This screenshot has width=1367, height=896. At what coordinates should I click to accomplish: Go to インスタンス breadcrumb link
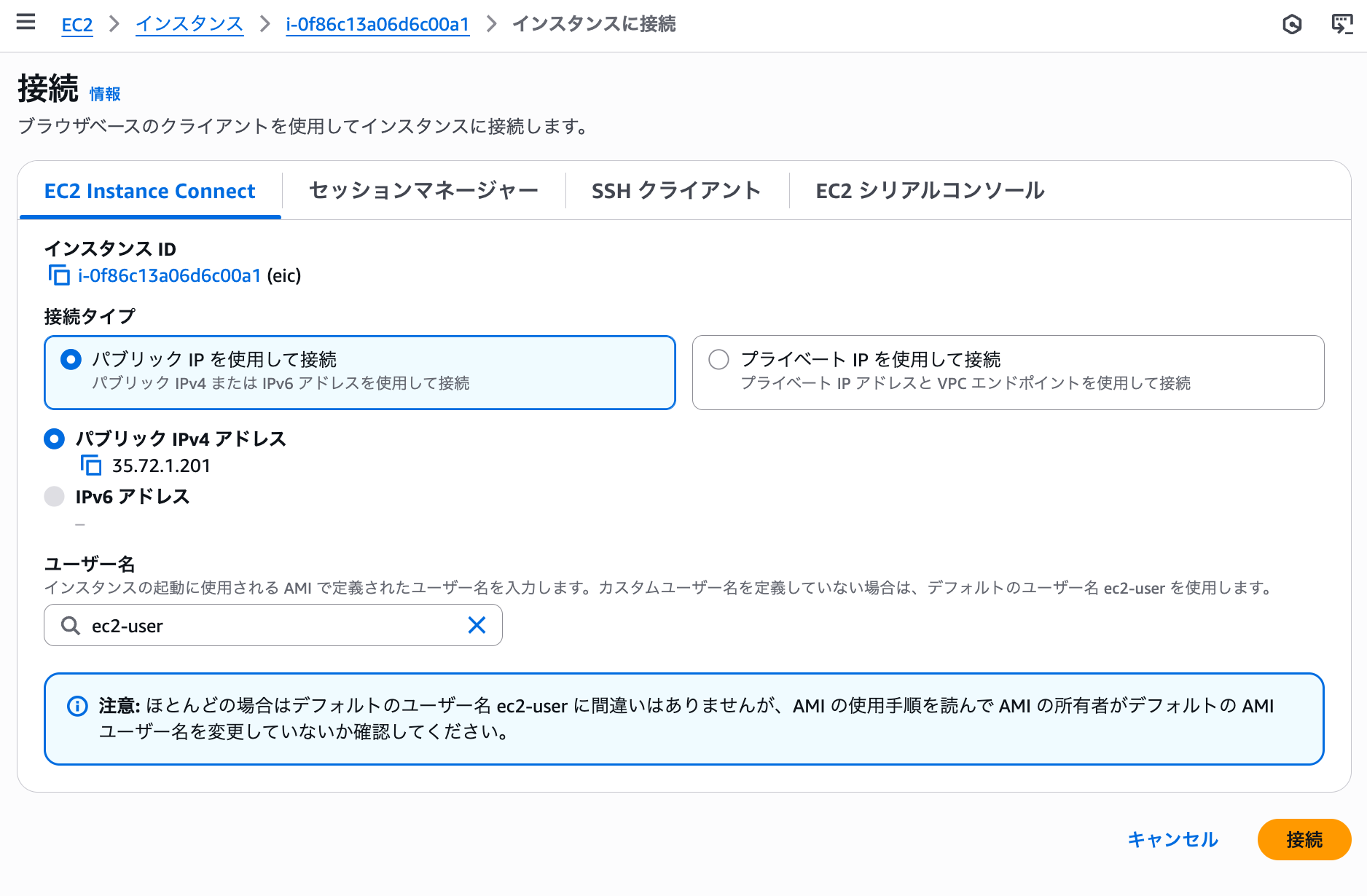tap(189, 24)
